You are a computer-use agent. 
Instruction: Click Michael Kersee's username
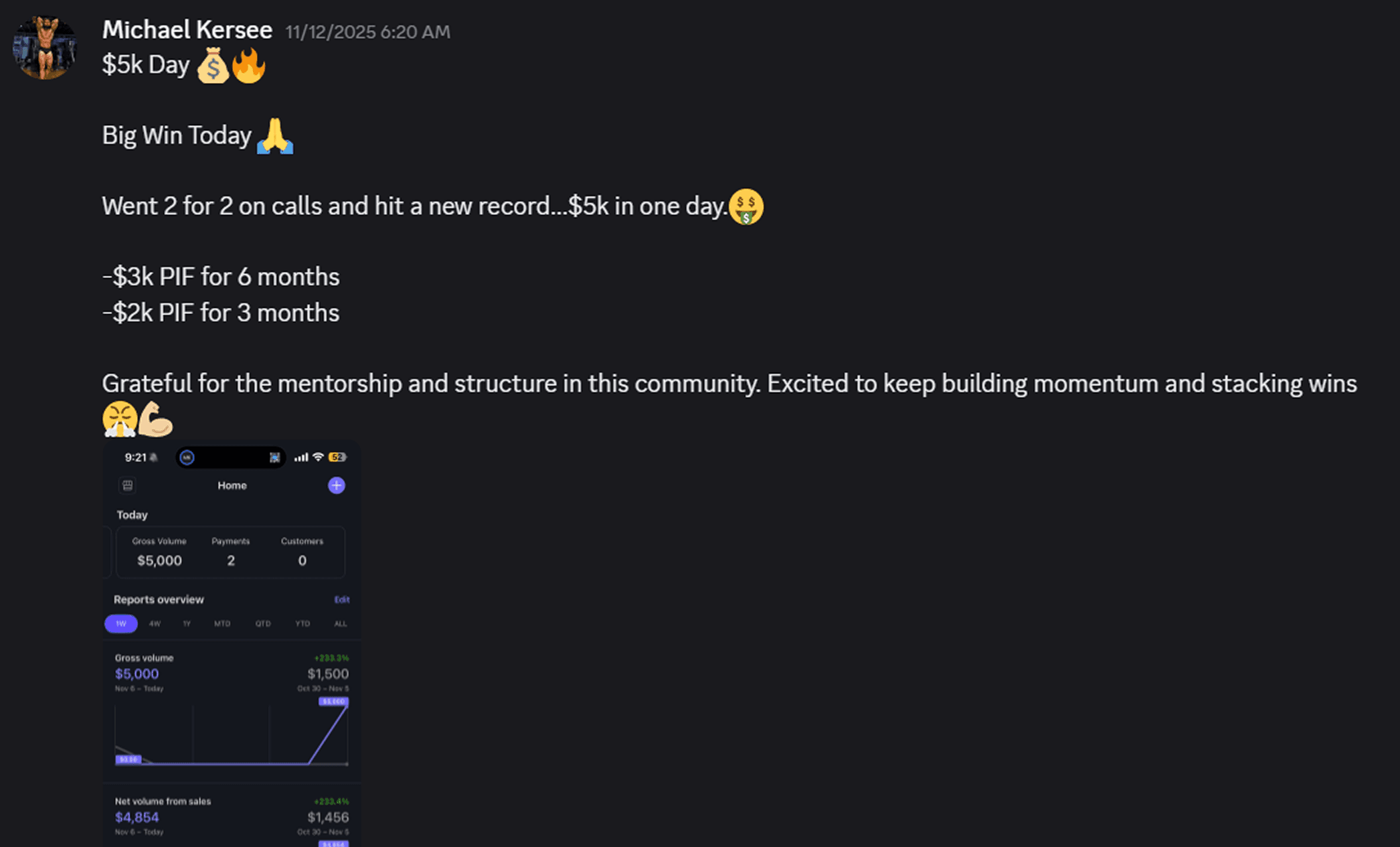click(187, 29)
